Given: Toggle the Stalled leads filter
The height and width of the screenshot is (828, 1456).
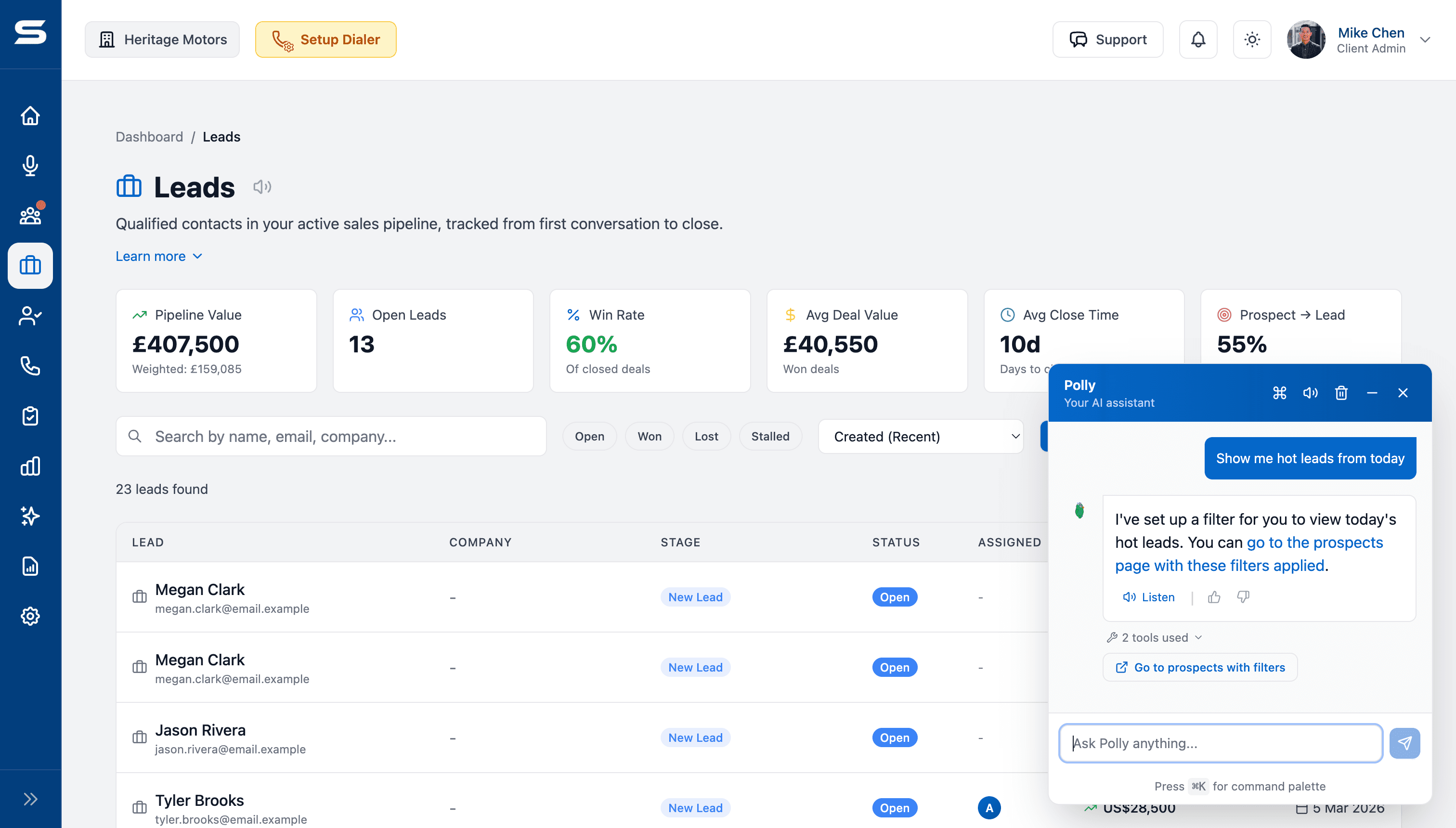Looking at the screenshot, I should [771, 436].
